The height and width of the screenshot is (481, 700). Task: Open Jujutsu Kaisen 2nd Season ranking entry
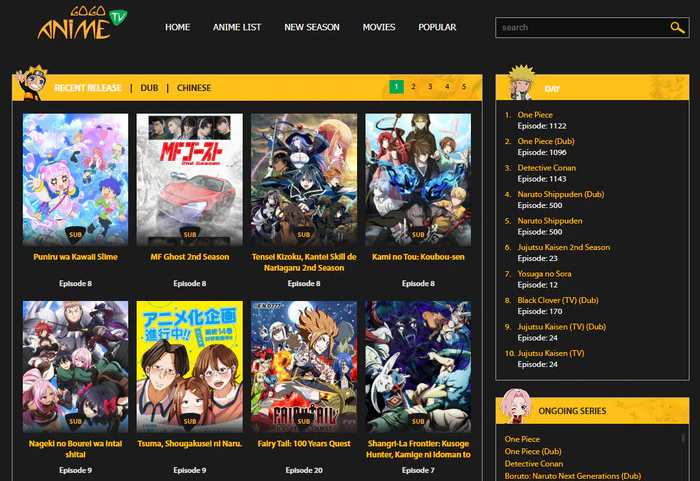pos(563,247)
